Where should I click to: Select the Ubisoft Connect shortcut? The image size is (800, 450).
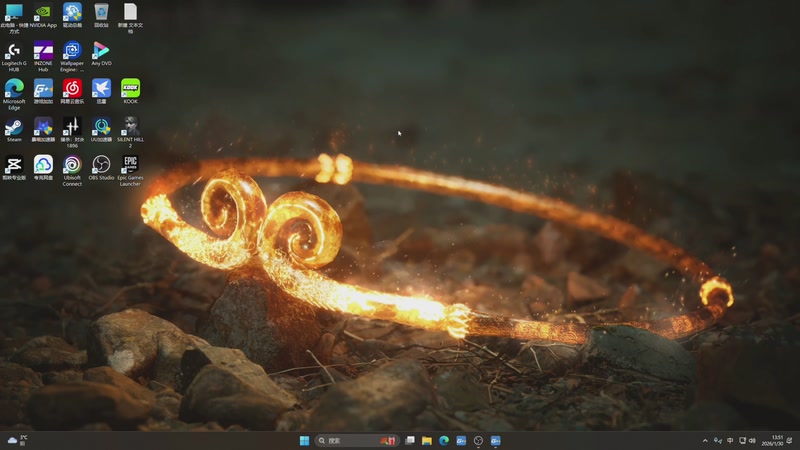pos(72,171)
